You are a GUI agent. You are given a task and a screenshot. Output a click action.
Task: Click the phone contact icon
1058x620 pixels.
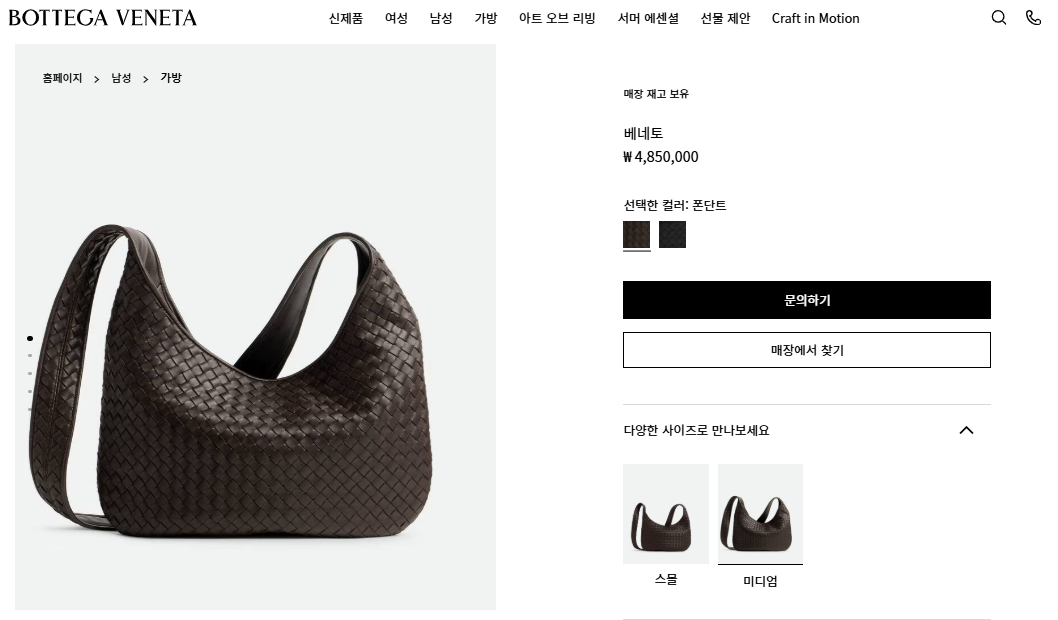pos(1033,18)
